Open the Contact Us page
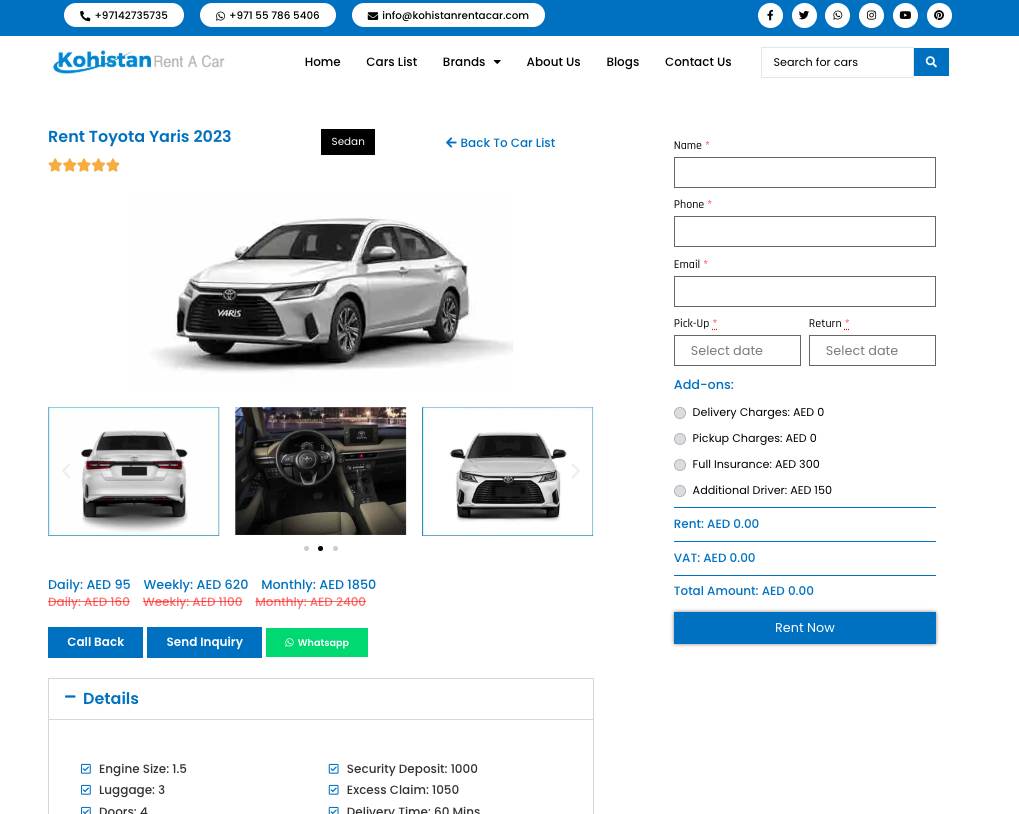 click(697, 62)
